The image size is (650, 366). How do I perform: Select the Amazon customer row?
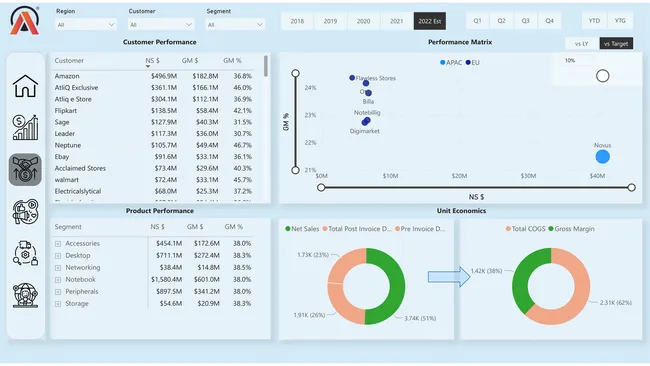point(153,76)
